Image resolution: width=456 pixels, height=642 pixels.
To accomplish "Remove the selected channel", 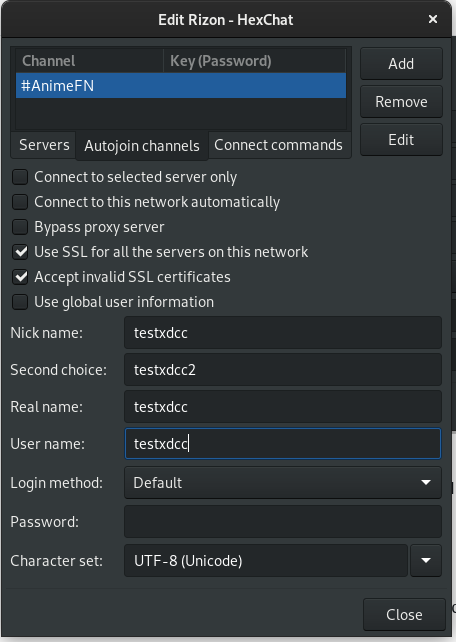I will click(401, 102).
